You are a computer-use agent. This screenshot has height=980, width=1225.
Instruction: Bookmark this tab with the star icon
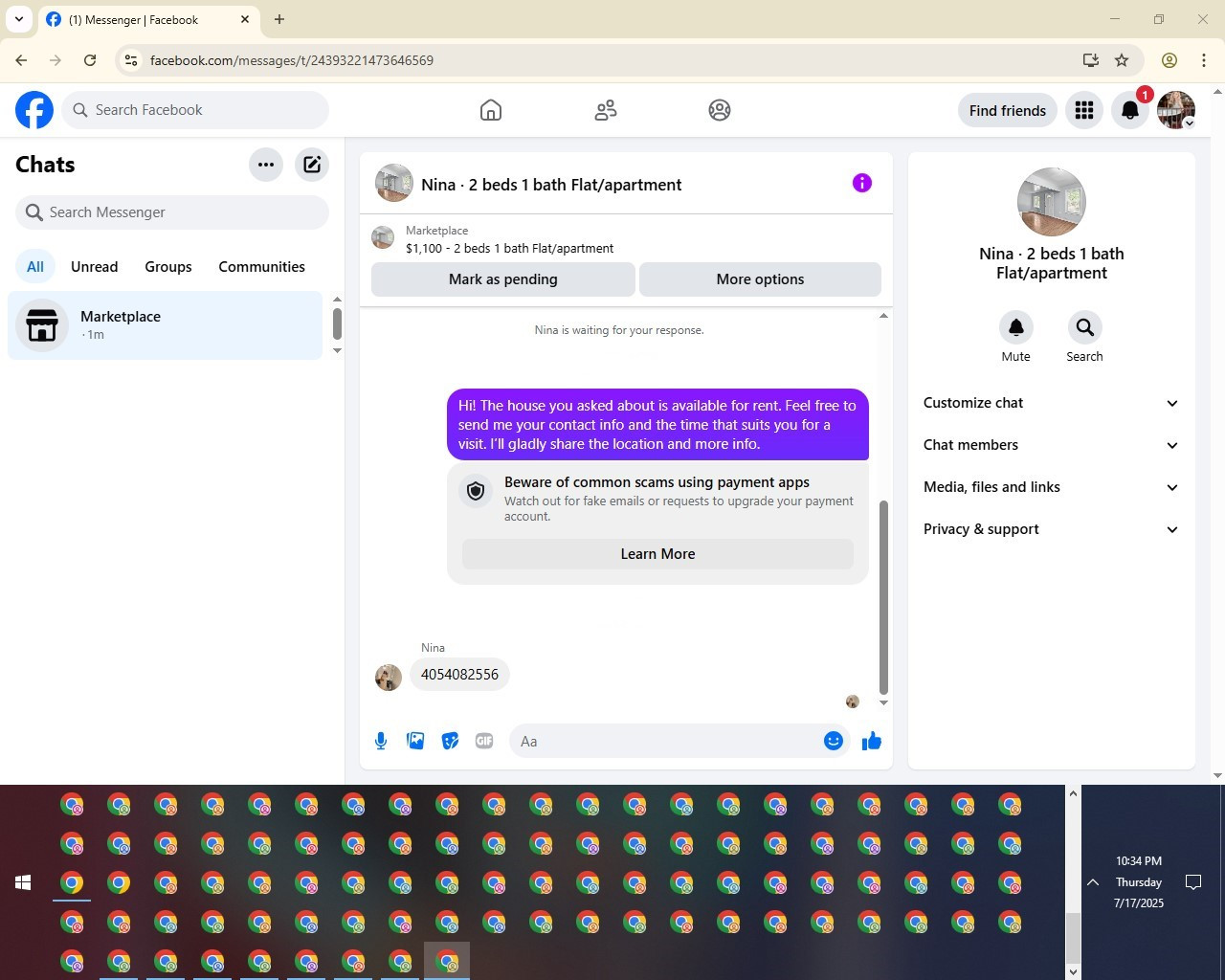[x=1122, y=60]
